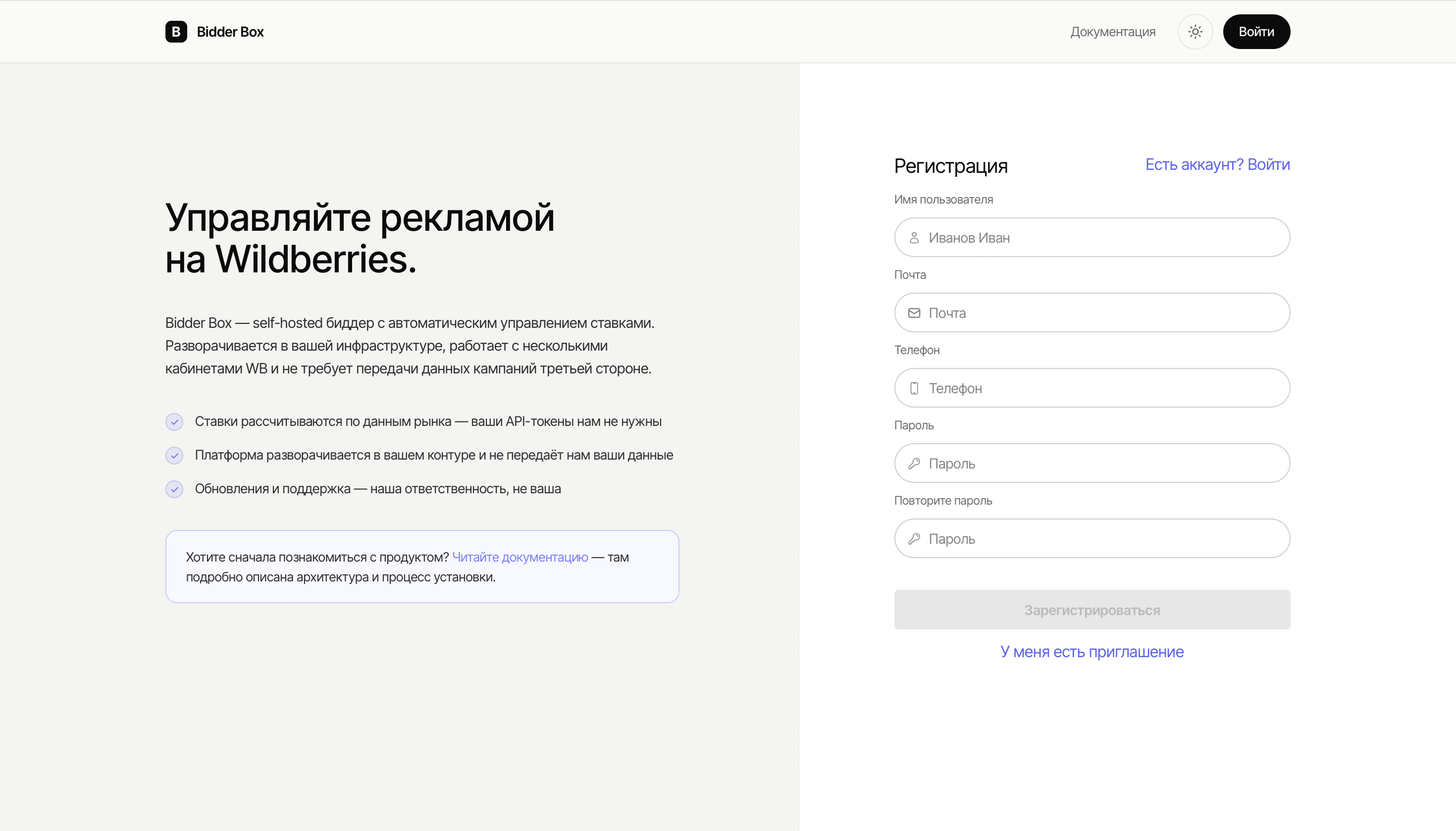Click the Почта label above email field
Screen dimensions: 1456x831
909,275
